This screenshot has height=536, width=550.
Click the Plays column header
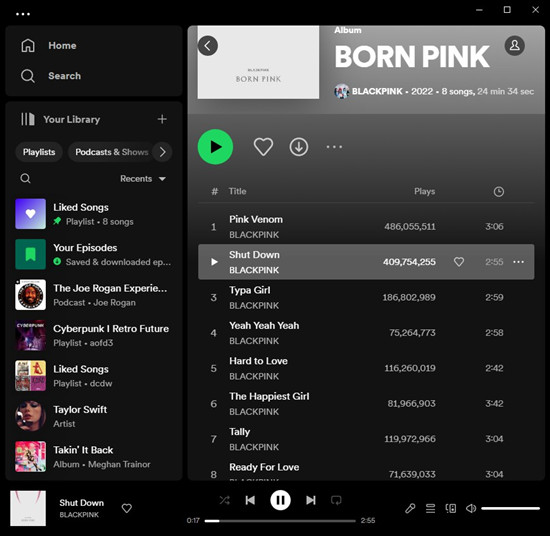pyautogui.click(x=424, y=192)
